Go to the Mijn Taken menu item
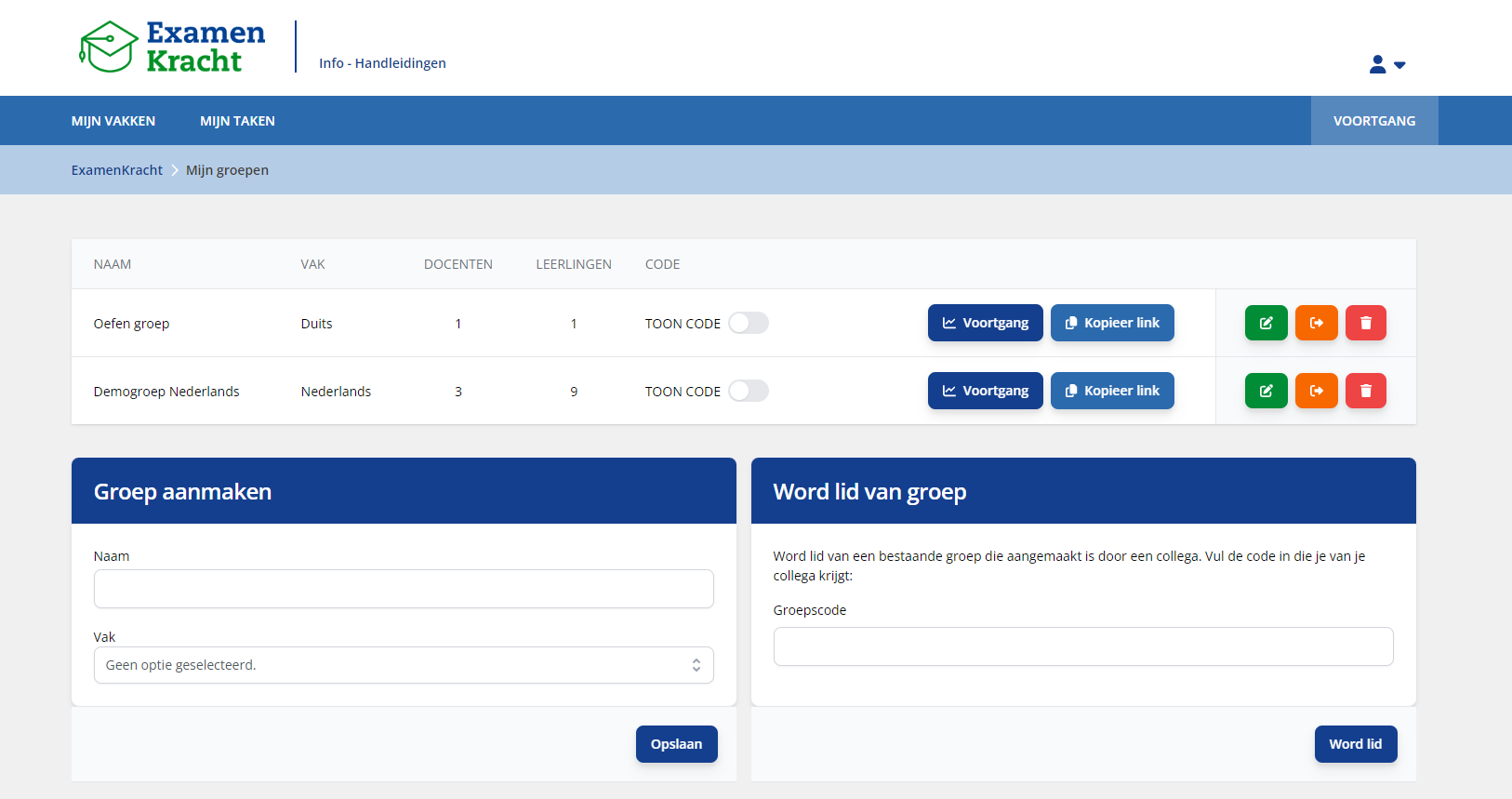The image size is (1512, 799). (237, 121)
